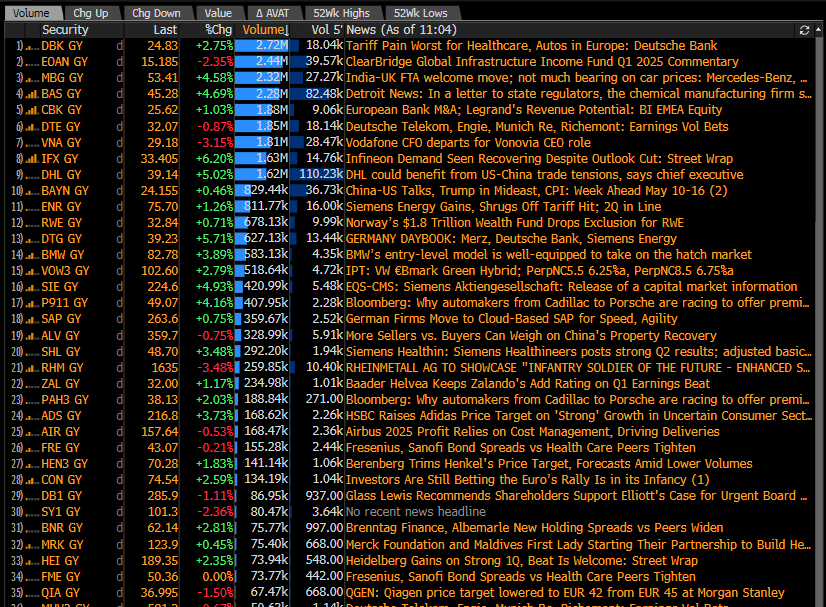Open mini chart icon for RWE GY

point(32,223)
